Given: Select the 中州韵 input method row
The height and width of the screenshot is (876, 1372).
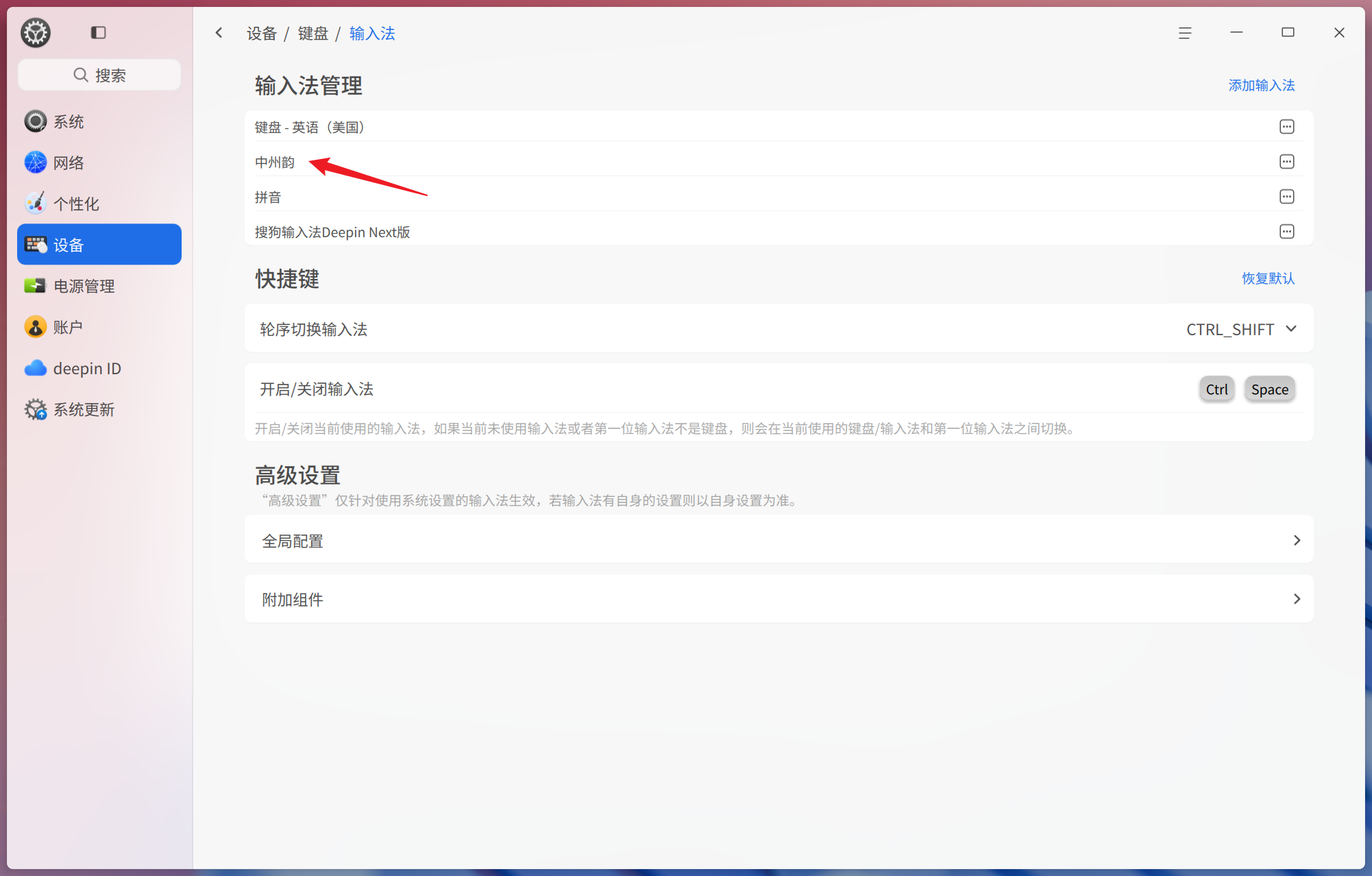Looking at the screenshot, I should [x=779, y=162].
